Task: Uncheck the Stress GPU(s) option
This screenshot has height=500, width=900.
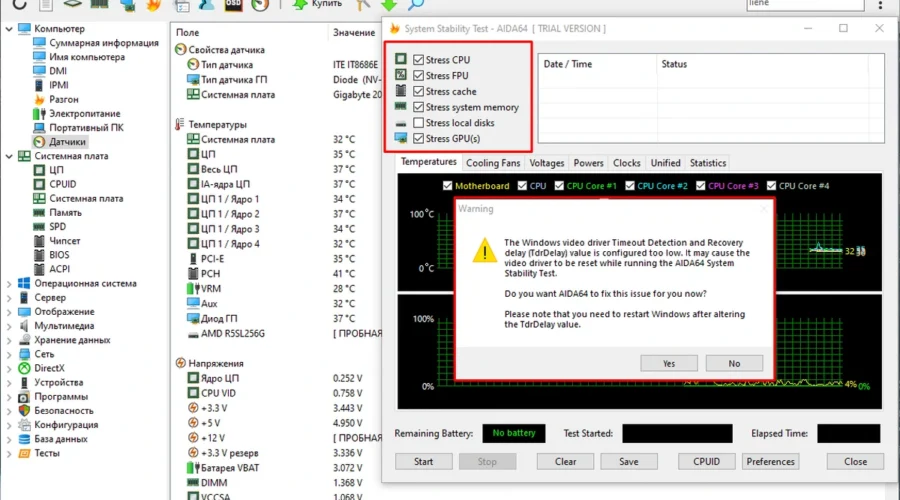Action: [419, 138]
